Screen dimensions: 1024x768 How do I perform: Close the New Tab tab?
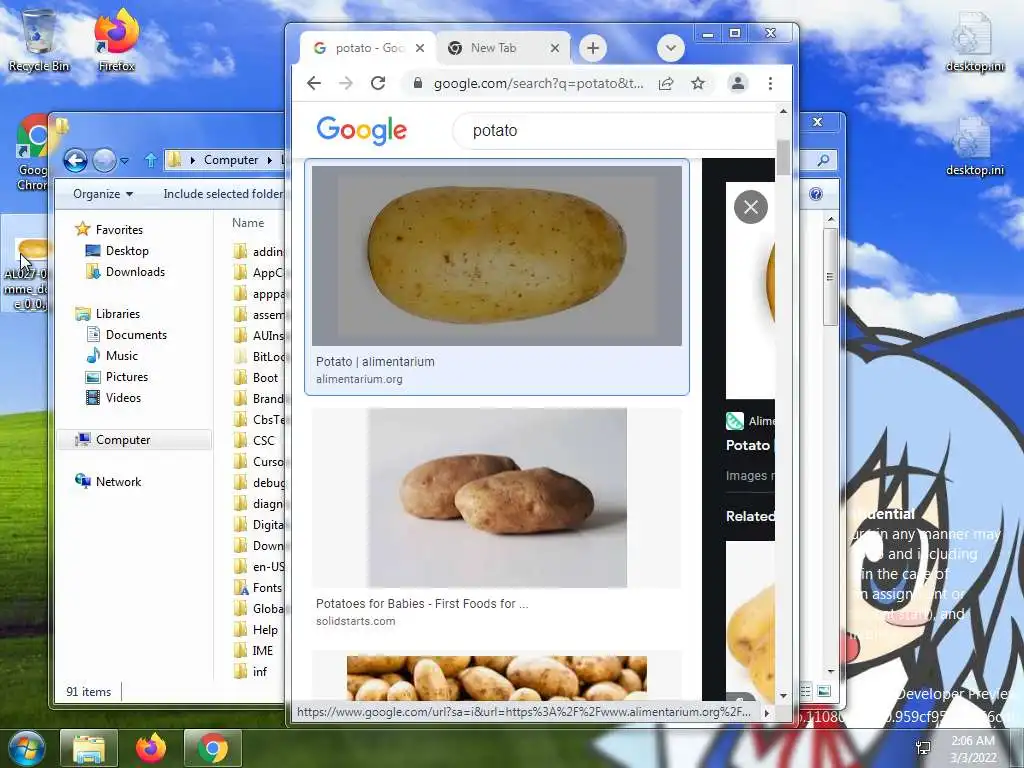(x=554, y=48)
